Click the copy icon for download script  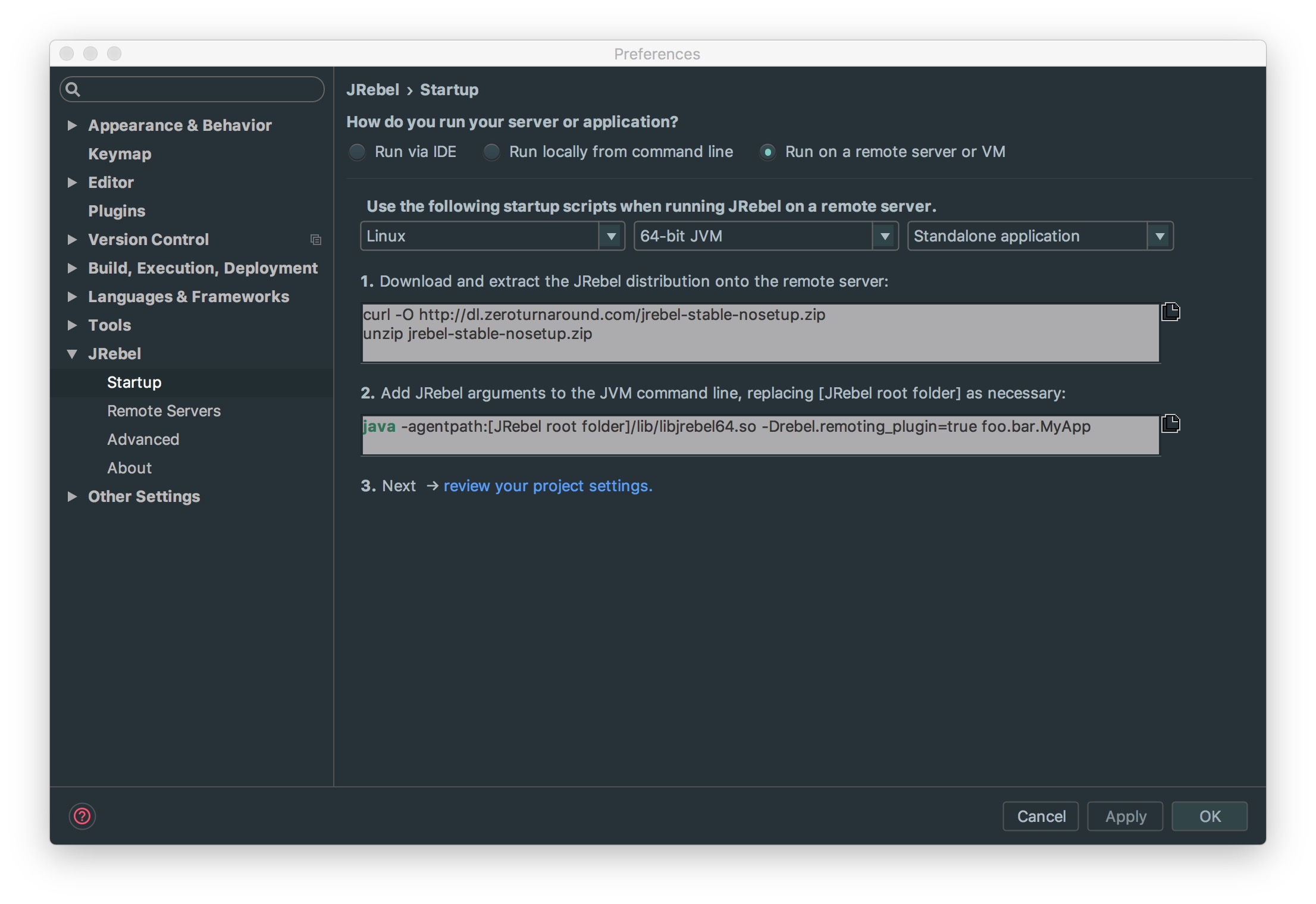coord(1171,312)
